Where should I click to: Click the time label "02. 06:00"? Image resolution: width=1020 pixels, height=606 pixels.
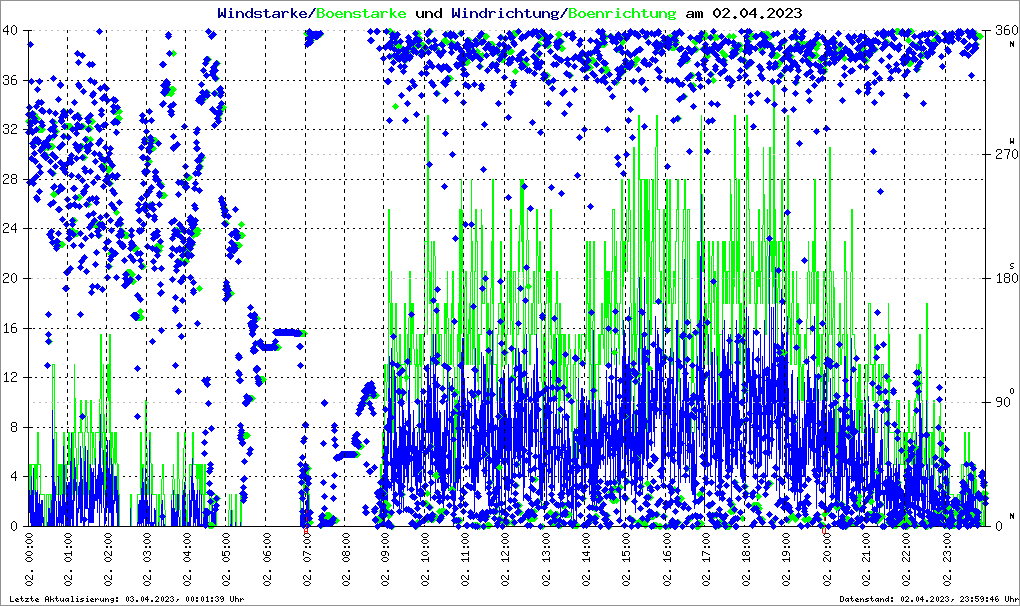pyautogui.click(x=267, y=559)
